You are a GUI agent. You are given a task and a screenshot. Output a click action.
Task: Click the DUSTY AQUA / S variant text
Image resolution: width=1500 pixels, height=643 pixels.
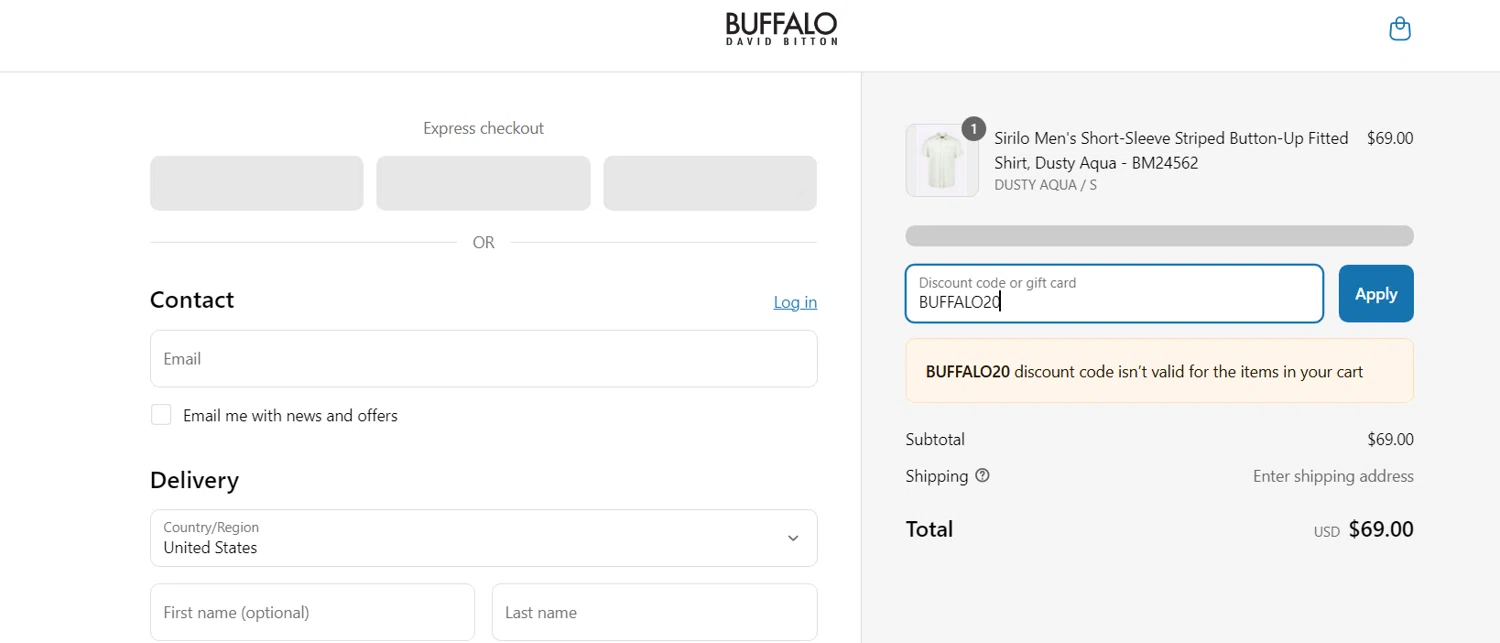[1045, 185]
